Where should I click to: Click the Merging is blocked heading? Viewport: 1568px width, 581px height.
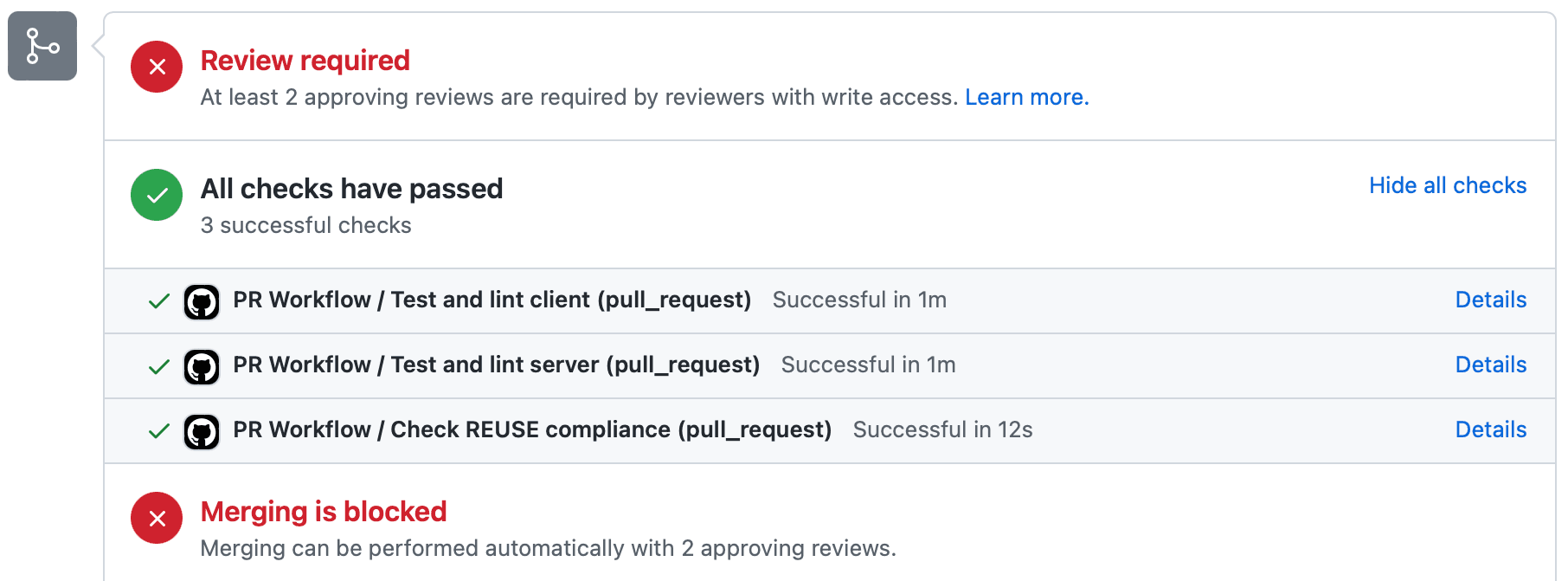[324, 512]
